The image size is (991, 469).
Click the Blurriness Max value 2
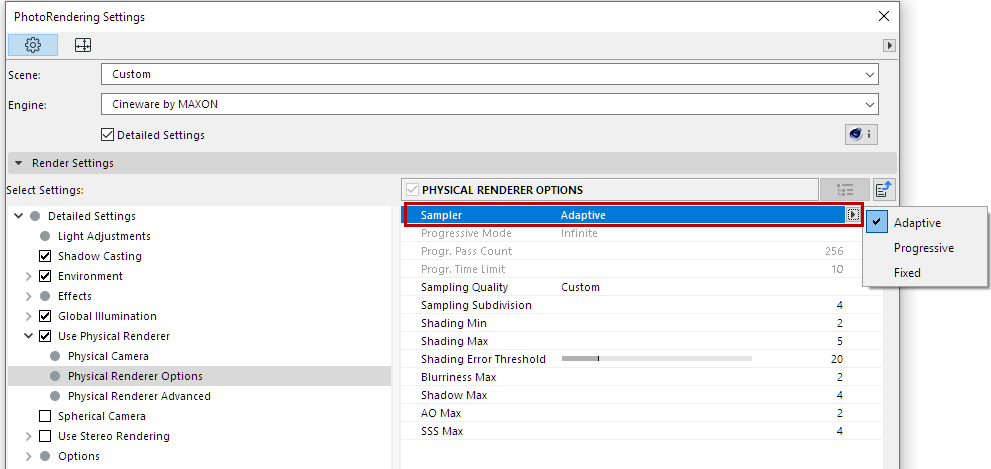point(840,377)
